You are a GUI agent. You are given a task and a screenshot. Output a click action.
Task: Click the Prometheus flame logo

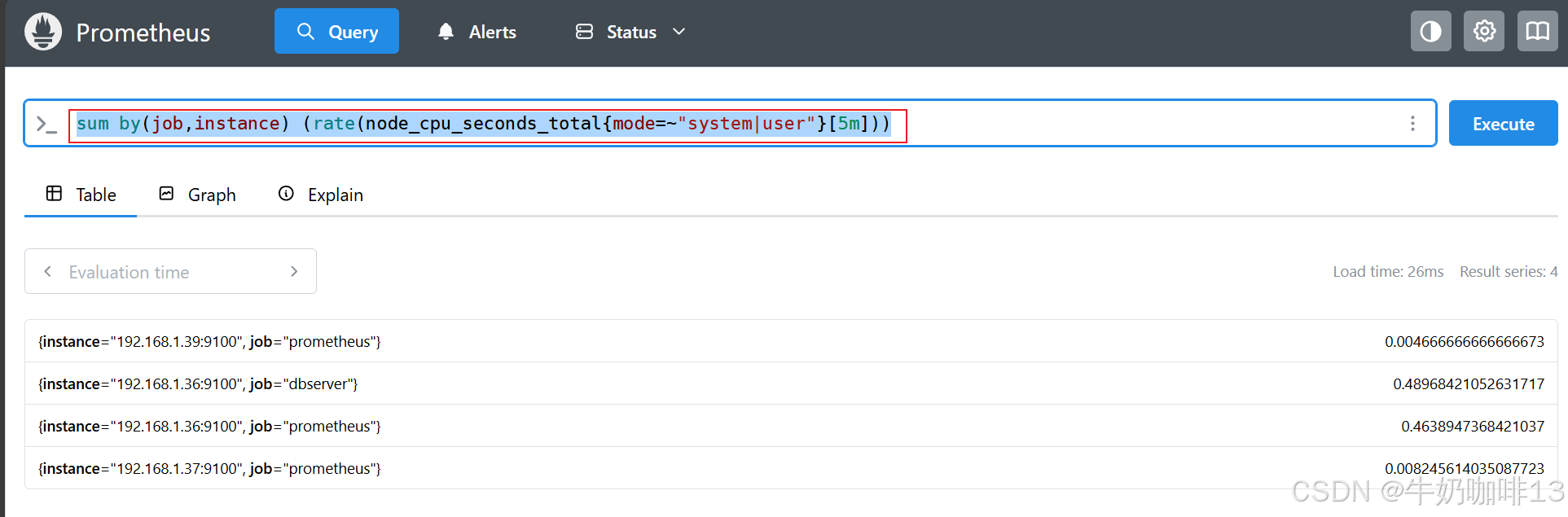coord(43,32)
